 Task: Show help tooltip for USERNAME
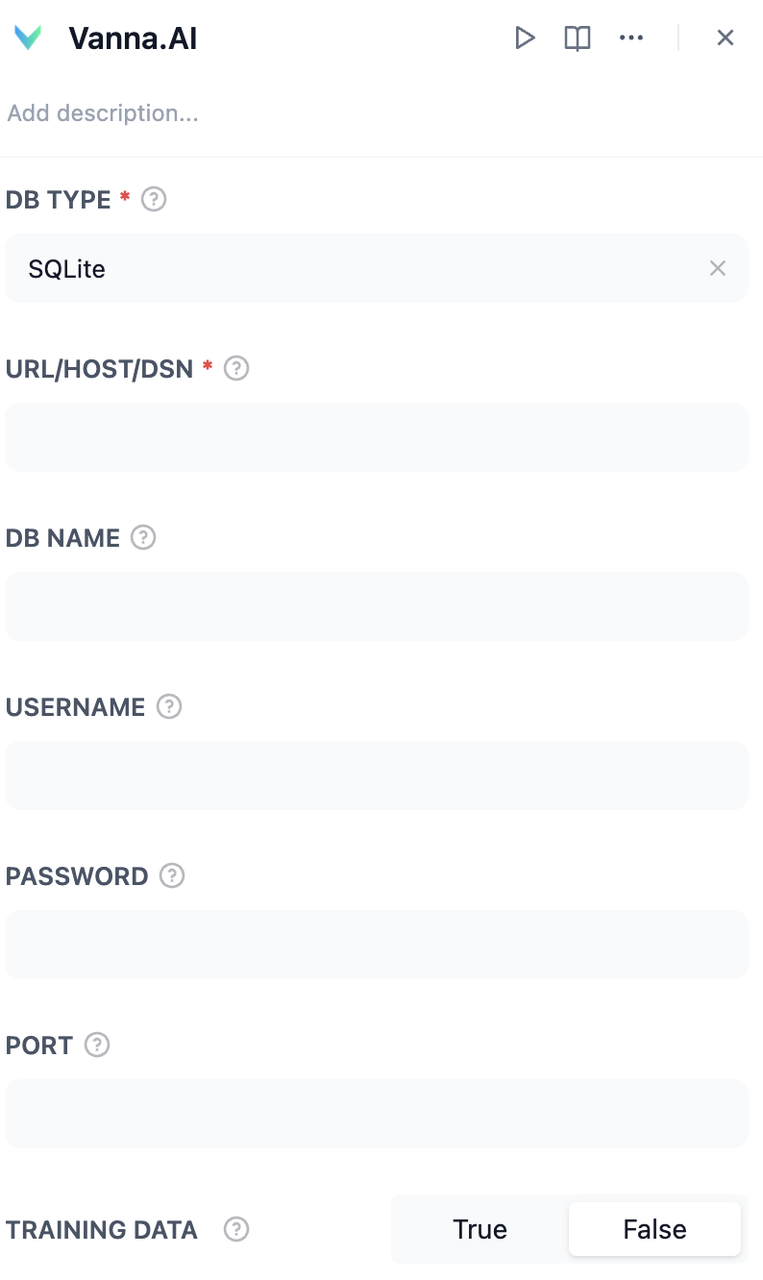click(169, 706)
